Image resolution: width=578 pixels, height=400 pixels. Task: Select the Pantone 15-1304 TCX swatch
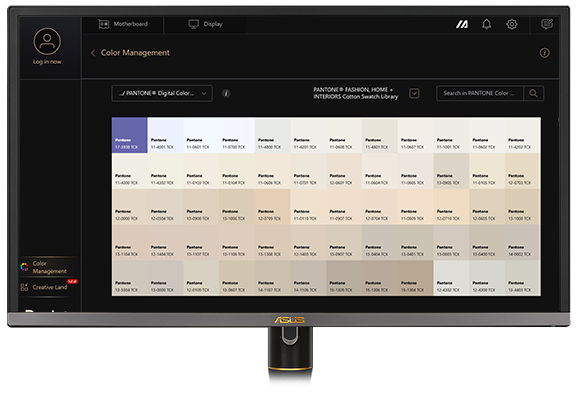click(x=415, y=278)
